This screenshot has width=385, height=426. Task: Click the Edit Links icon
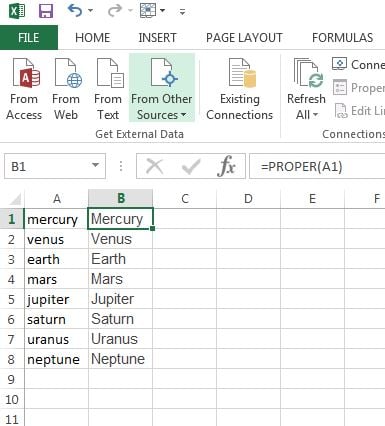pos(341,111)
